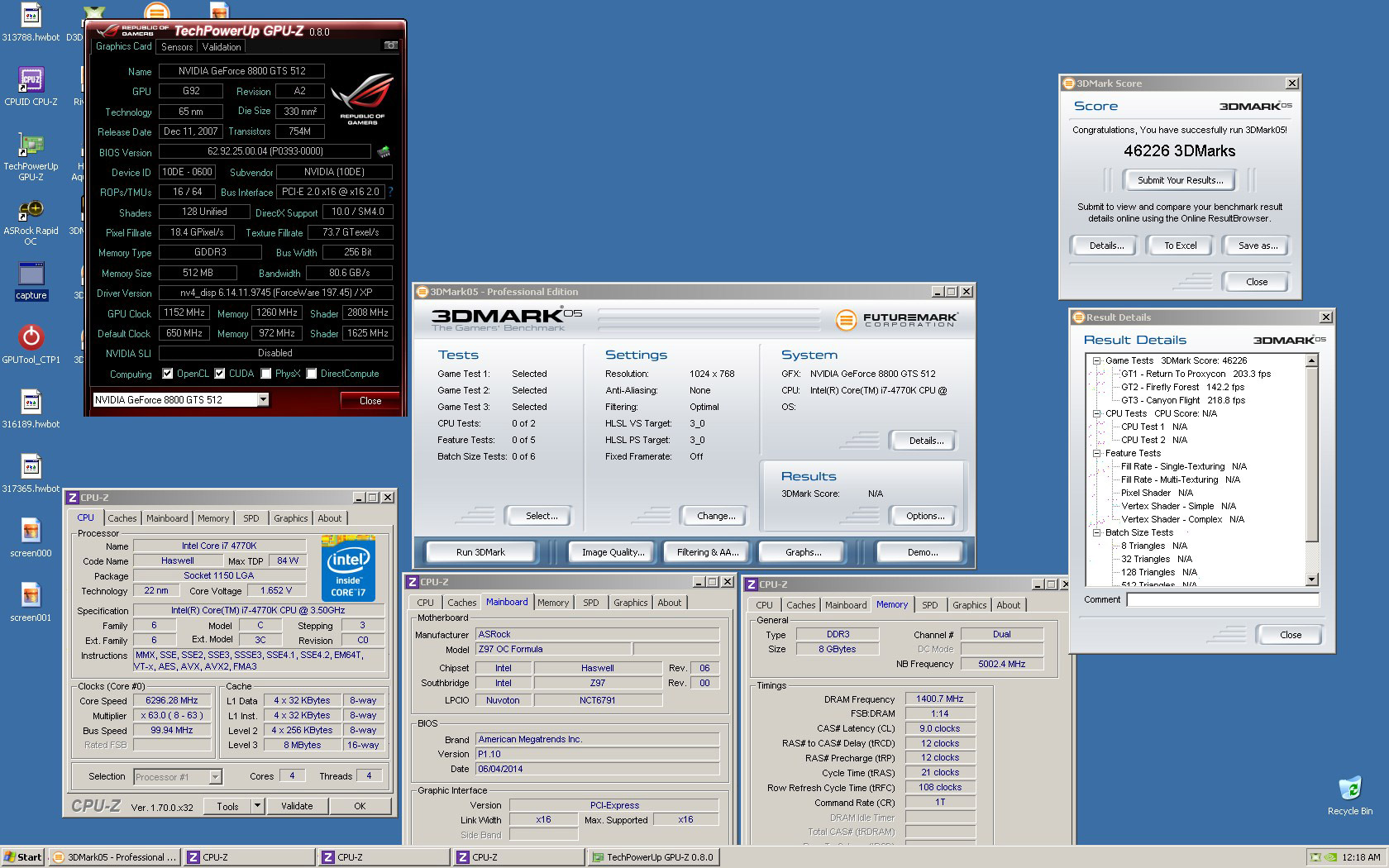Click the bus interface question mark icon
Viewport: 1389px width, 868px height.
pyautogui.click(x=390, y=192)
